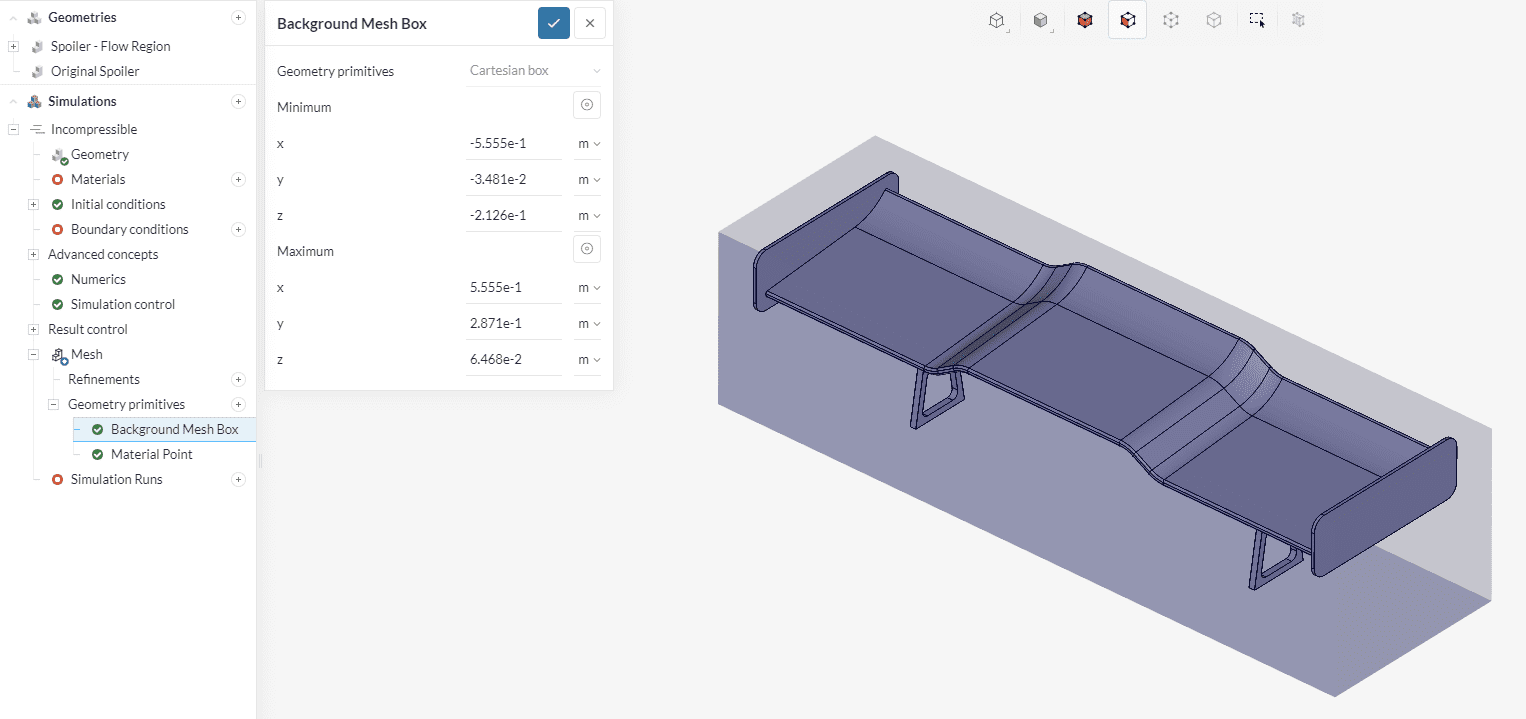Add a new geometry with plus icon
1526x719 pixels.
coord(238,17)
